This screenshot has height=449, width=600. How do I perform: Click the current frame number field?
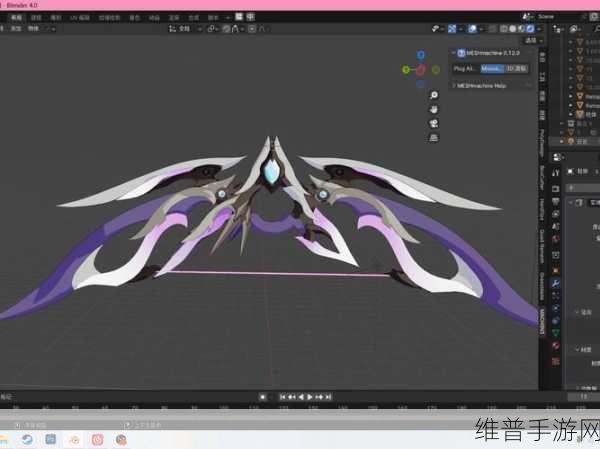tap(585, 397)
